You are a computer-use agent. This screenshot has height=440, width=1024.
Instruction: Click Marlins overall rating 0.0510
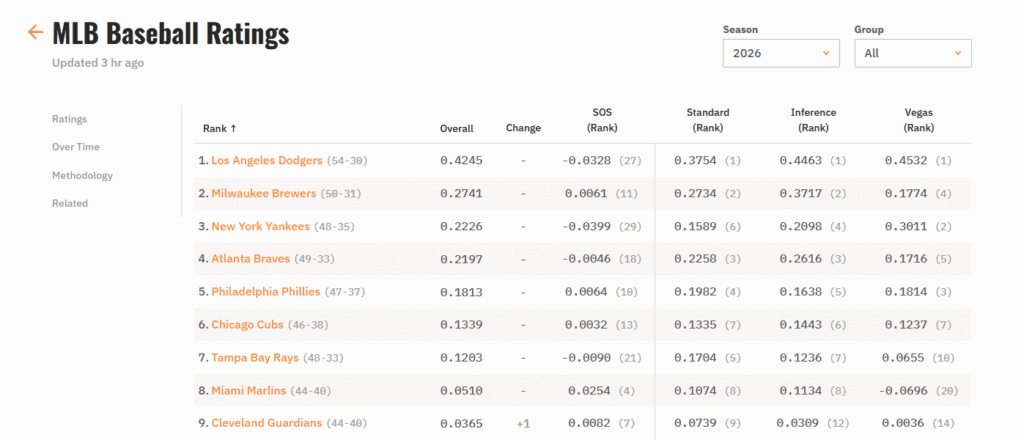point(461,391)
